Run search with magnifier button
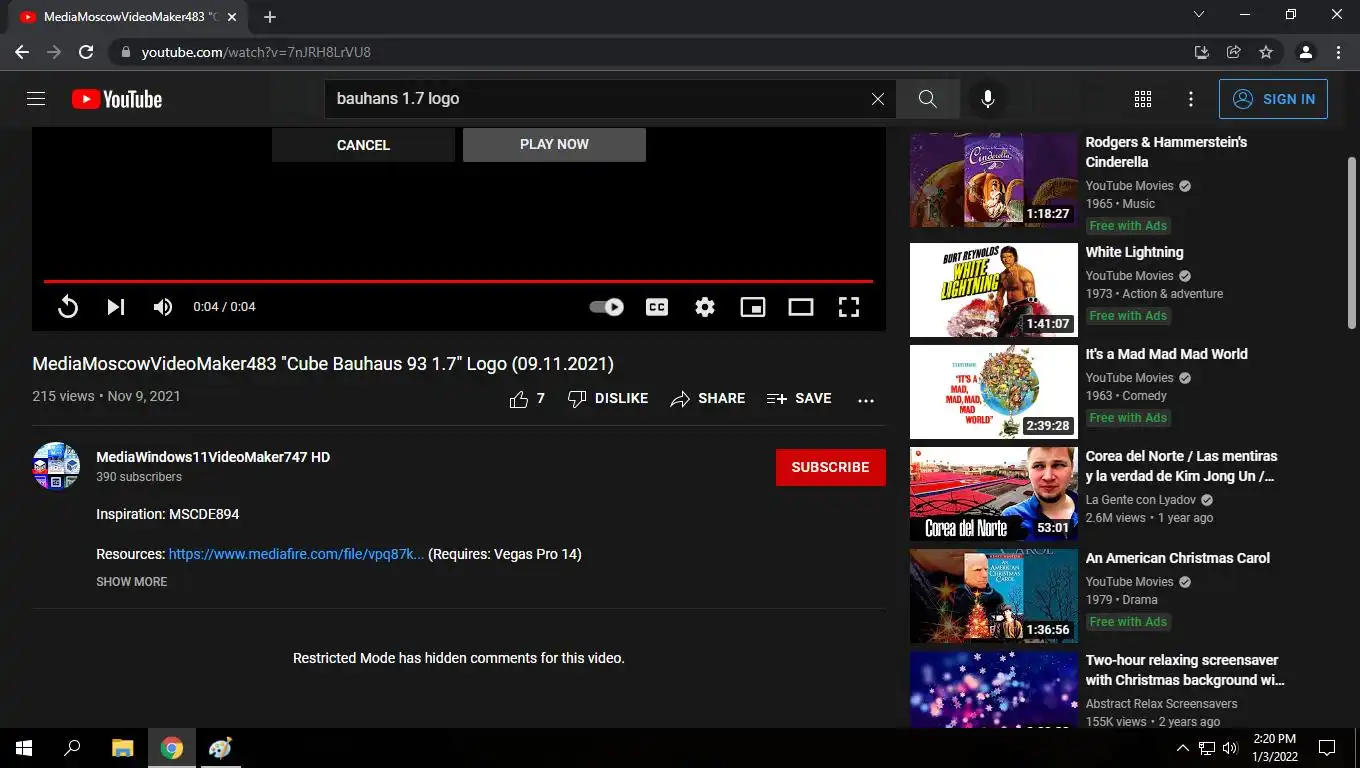 928,99
